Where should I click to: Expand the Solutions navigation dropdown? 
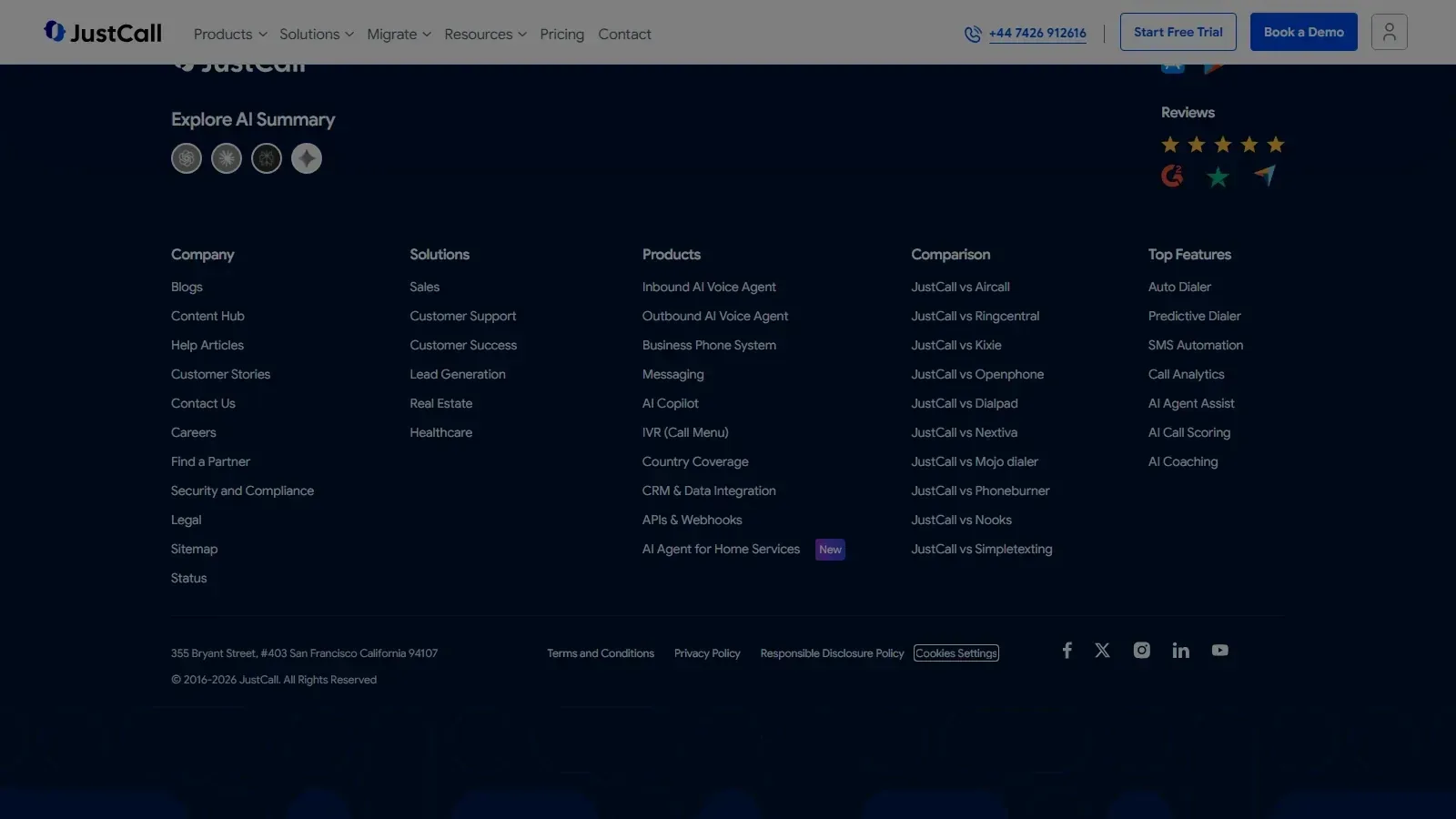(x=317, y=34)
